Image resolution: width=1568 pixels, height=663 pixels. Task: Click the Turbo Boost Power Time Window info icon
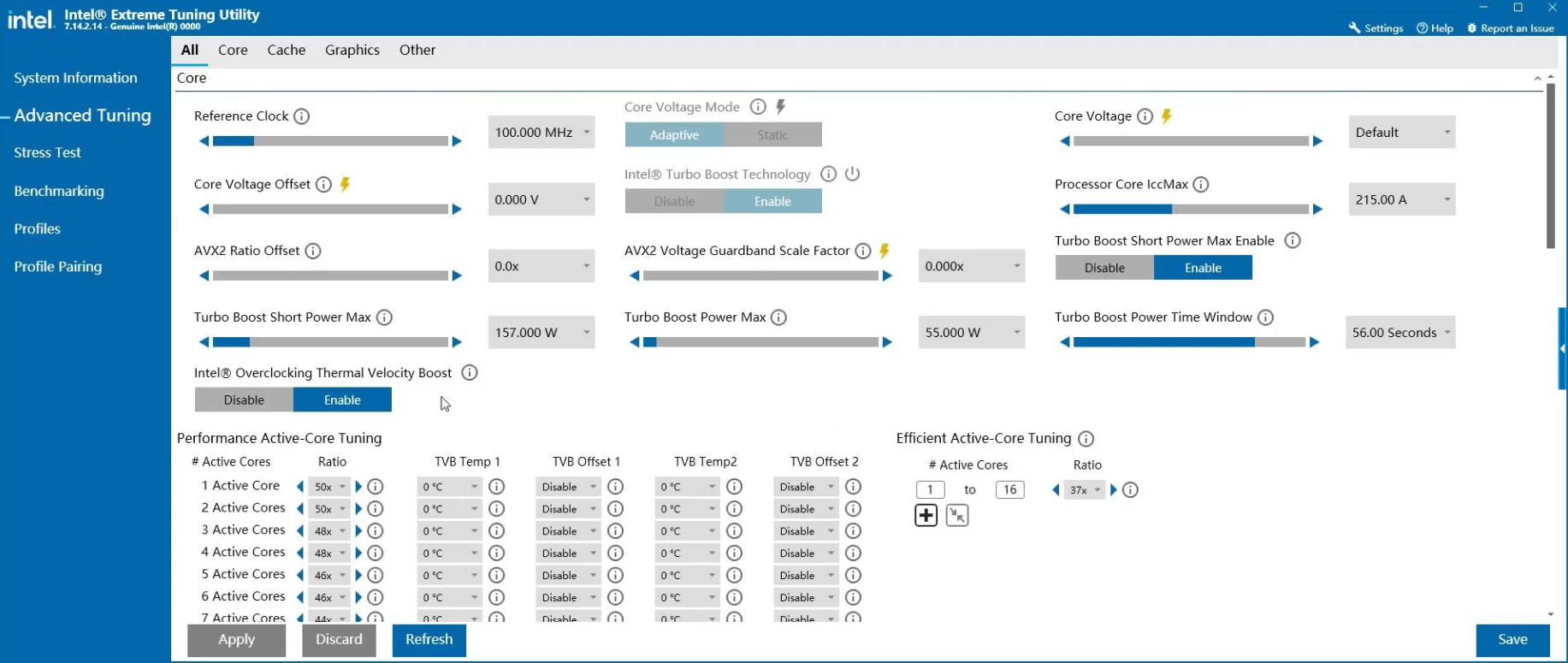1265,317
